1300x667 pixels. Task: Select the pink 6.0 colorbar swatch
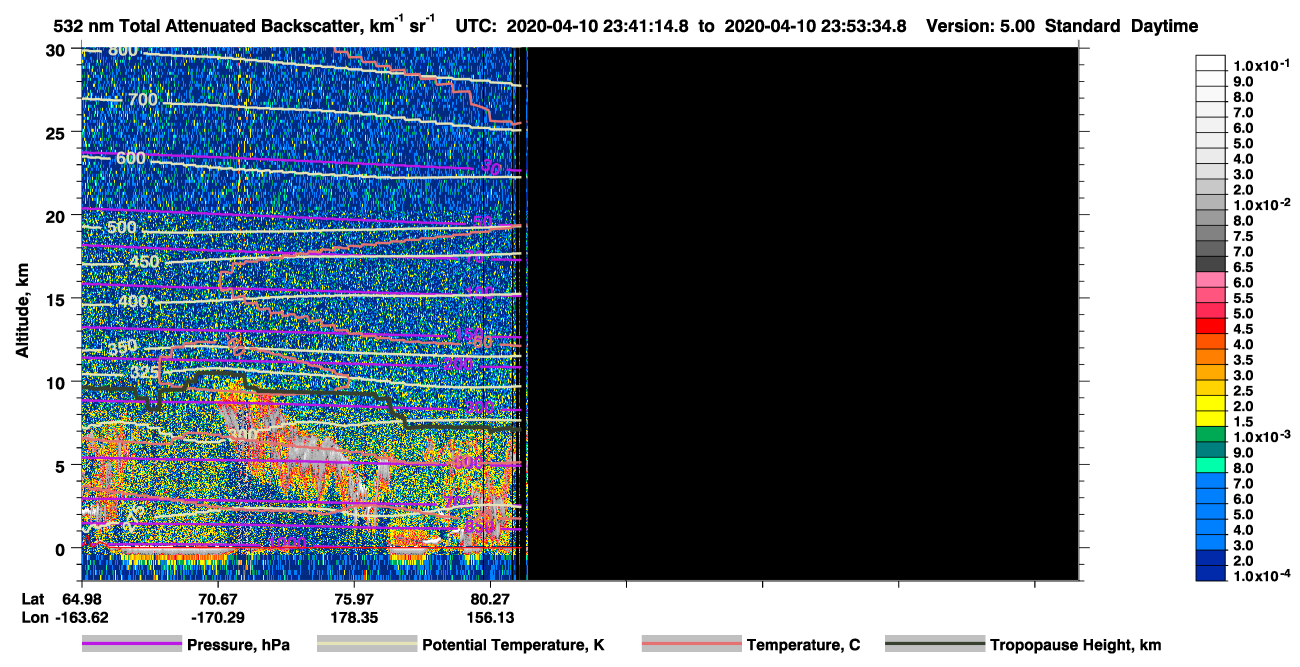(x=1211, y=281)
